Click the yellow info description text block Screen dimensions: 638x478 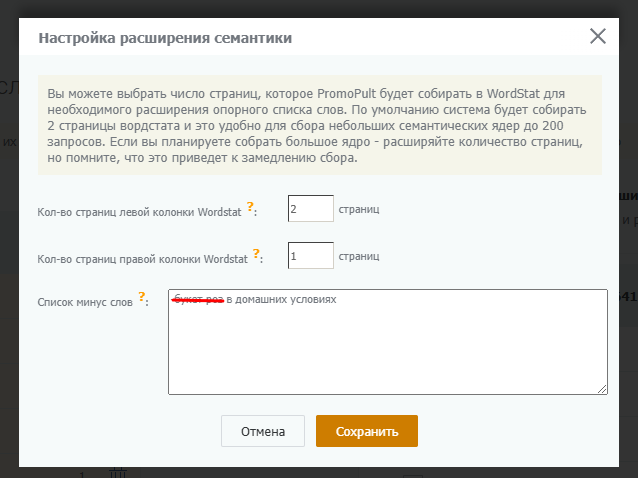pyautogui.click(x=318, y=124)
